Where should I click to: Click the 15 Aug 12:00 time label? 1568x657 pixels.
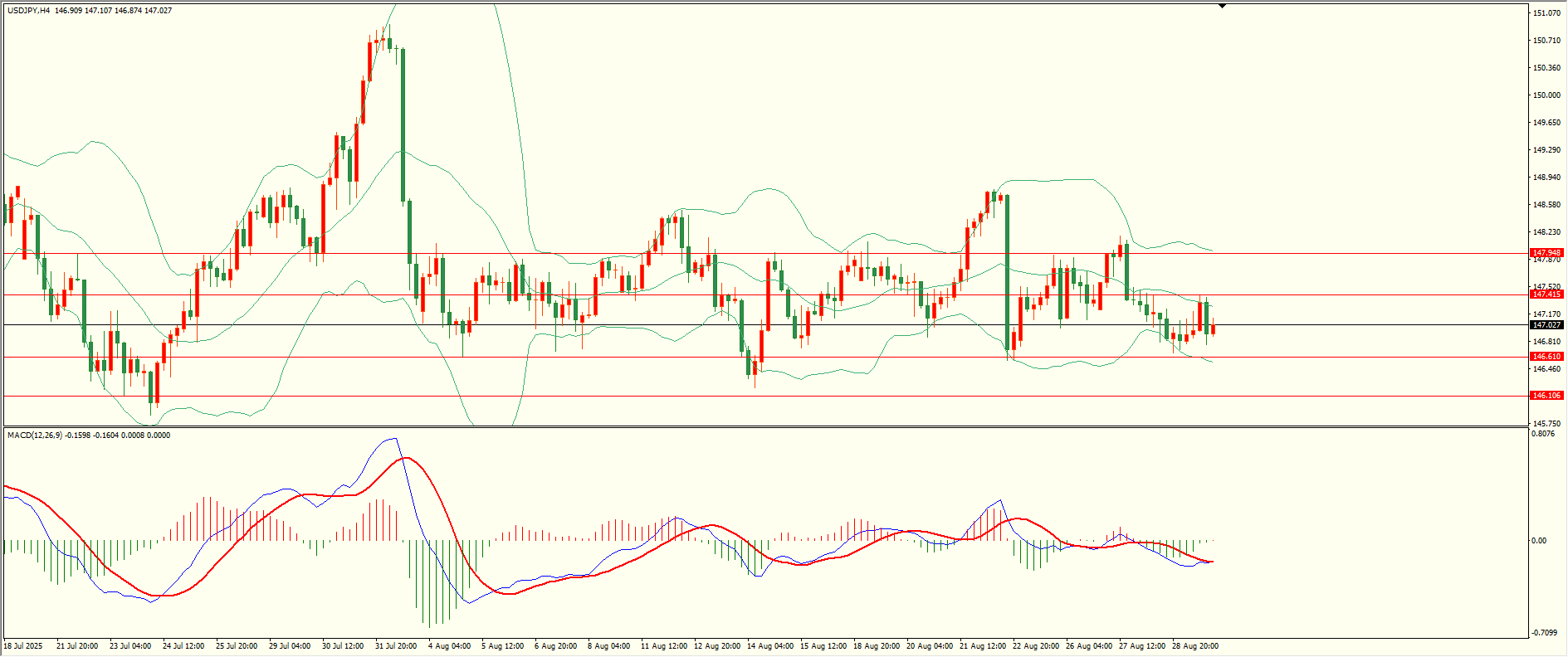click(823, 646)
